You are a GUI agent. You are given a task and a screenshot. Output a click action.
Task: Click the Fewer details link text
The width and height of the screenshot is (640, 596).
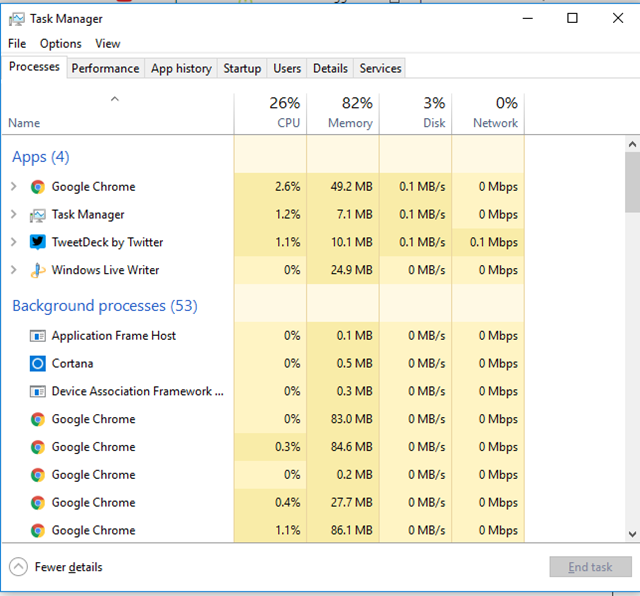pyautogui.click(x=69, y=567)
